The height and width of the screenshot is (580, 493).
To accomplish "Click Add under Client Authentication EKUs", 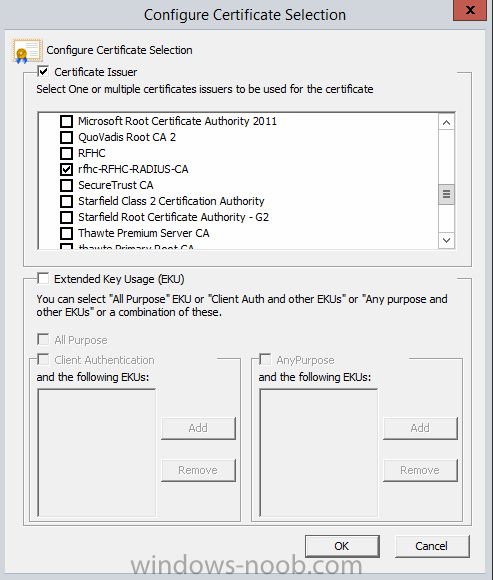I will click(x=198, y=428).
